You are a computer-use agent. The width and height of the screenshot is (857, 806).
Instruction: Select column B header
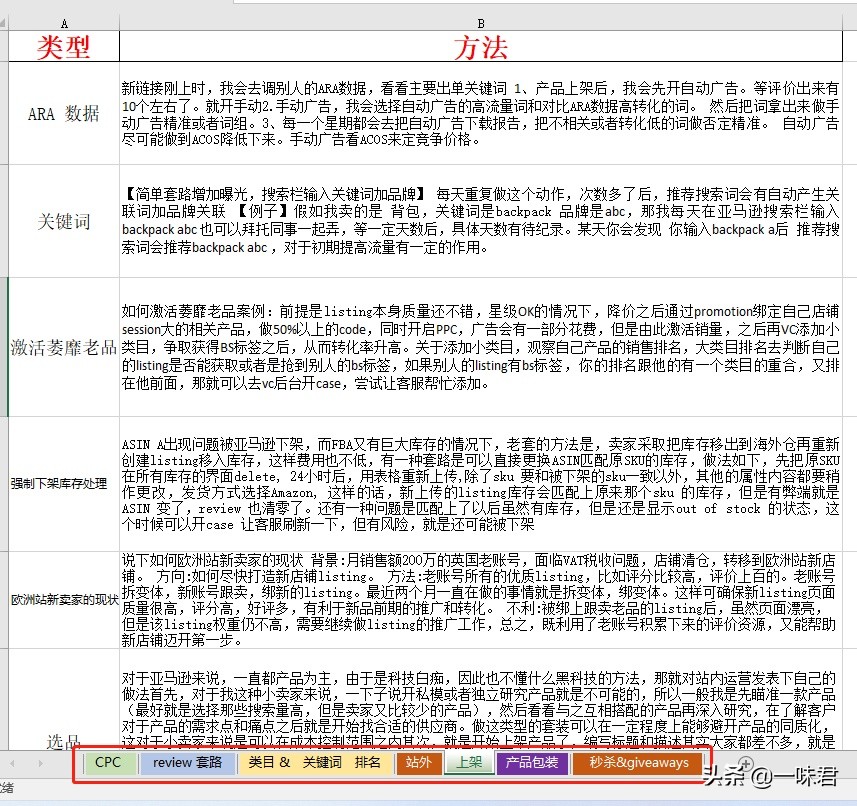(x=481, y=23)
